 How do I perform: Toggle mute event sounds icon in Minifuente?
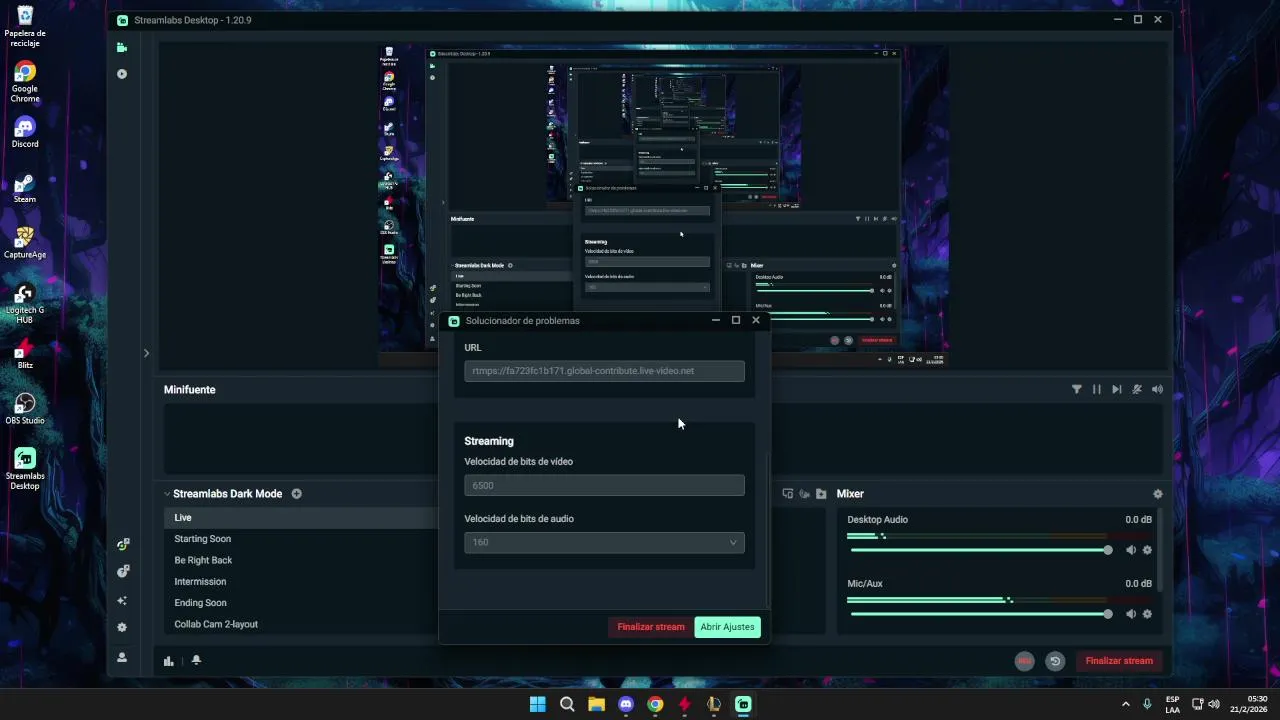(x=1137, y=389)
